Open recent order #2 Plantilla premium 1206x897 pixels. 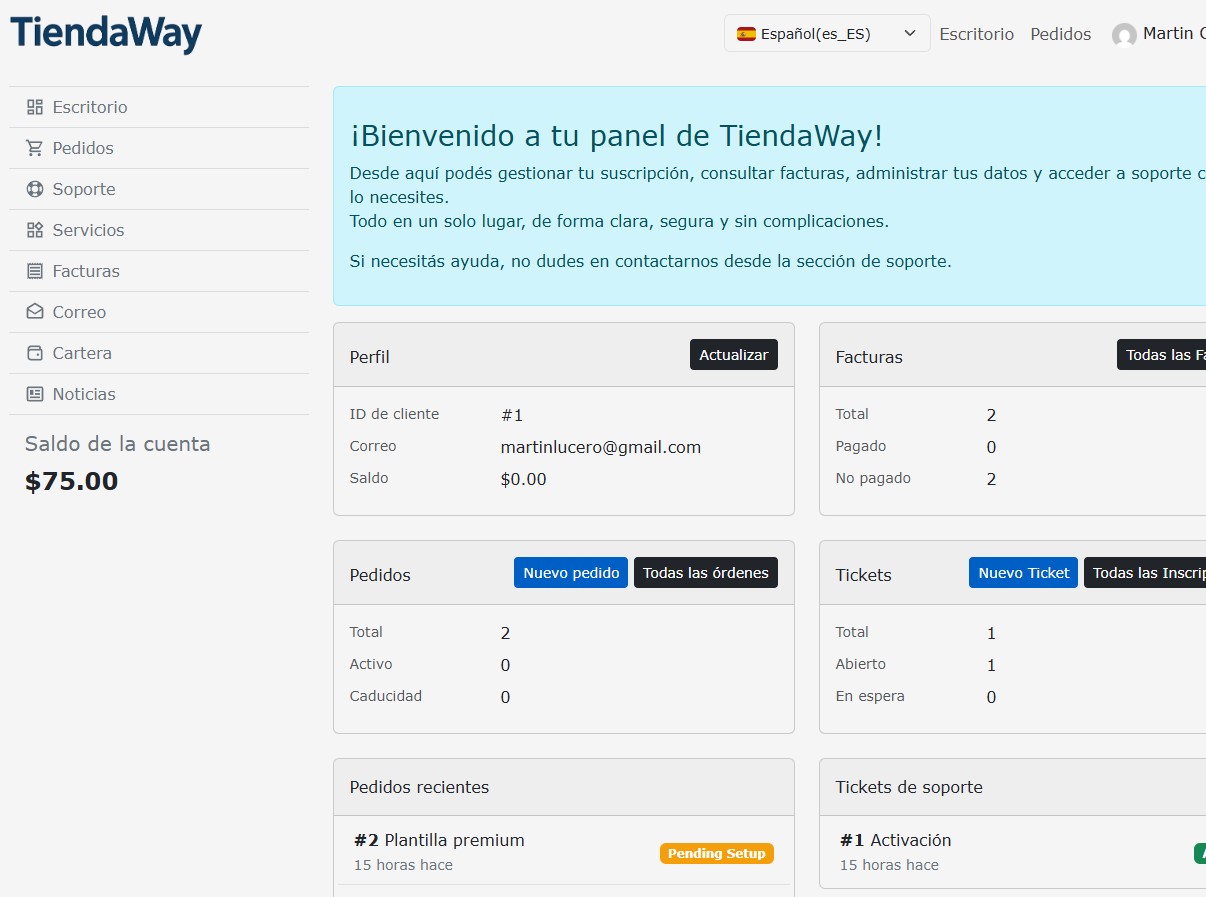pyautogui.click(x=438, y=840)
